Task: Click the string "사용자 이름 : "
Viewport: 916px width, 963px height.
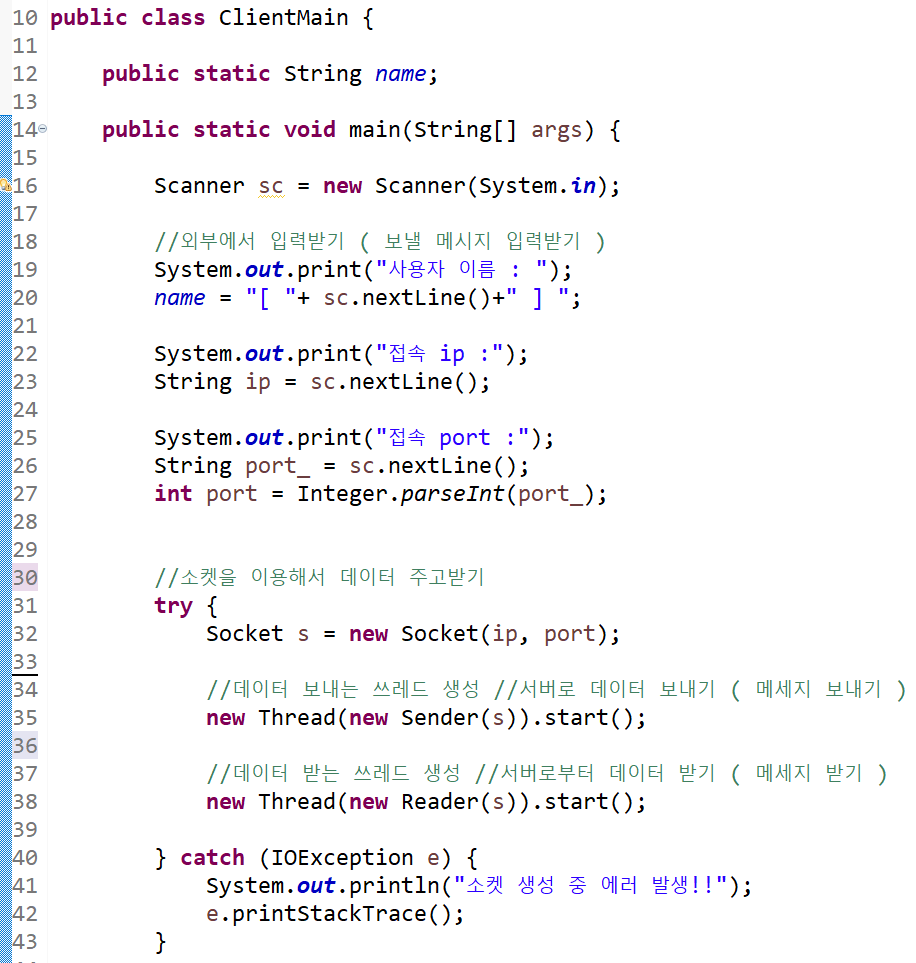Action: pos(461,270)
